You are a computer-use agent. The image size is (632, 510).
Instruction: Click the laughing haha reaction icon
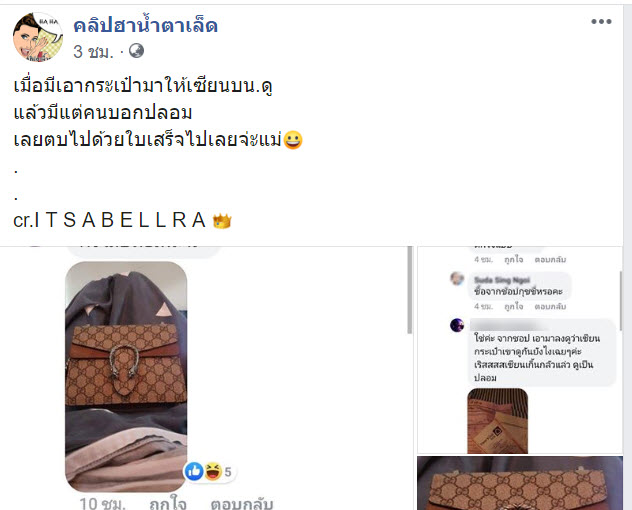[x=212, y=471]
